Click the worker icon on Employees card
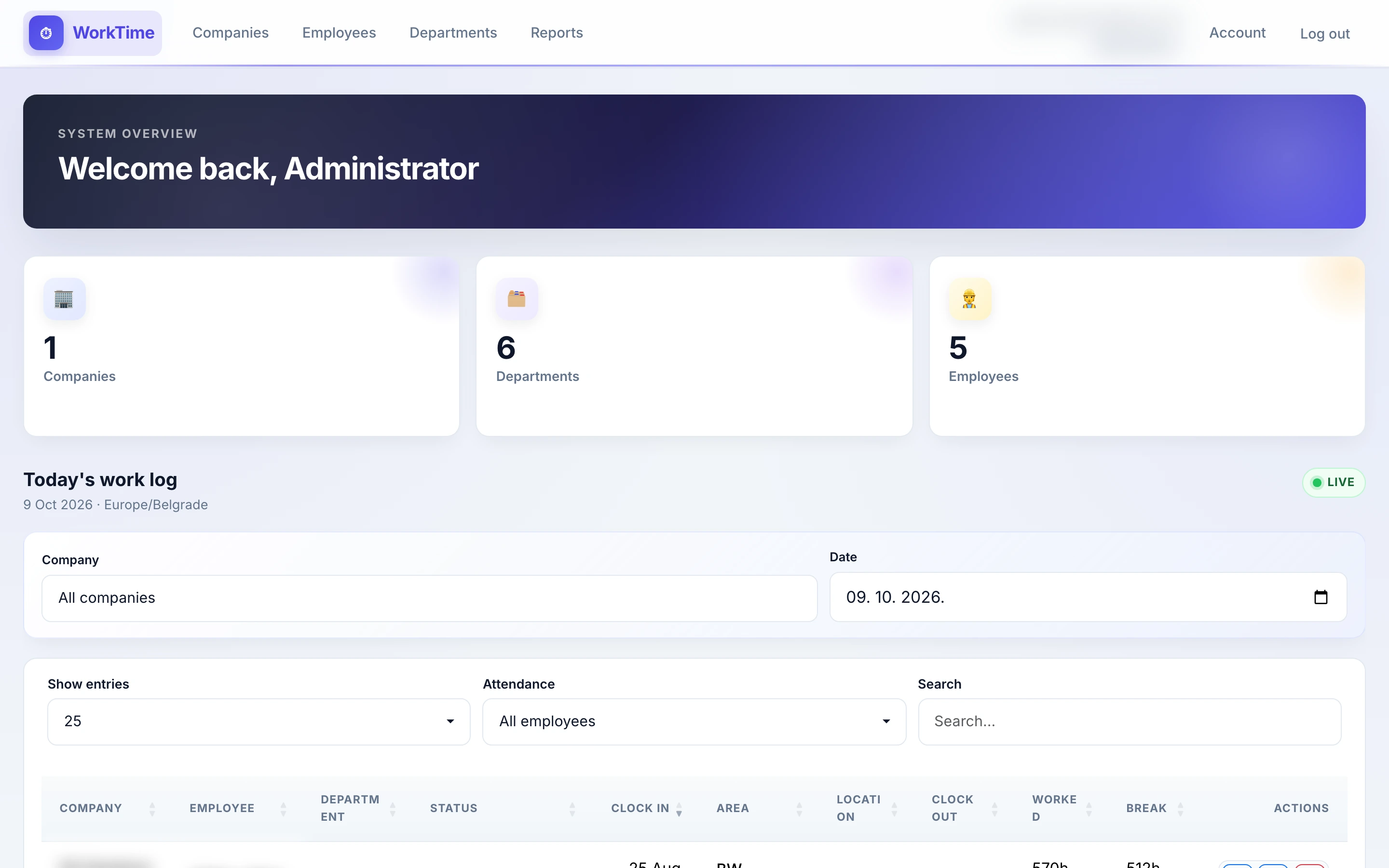Viewport: 1389px width, 868px height. [x=969, y=298]
